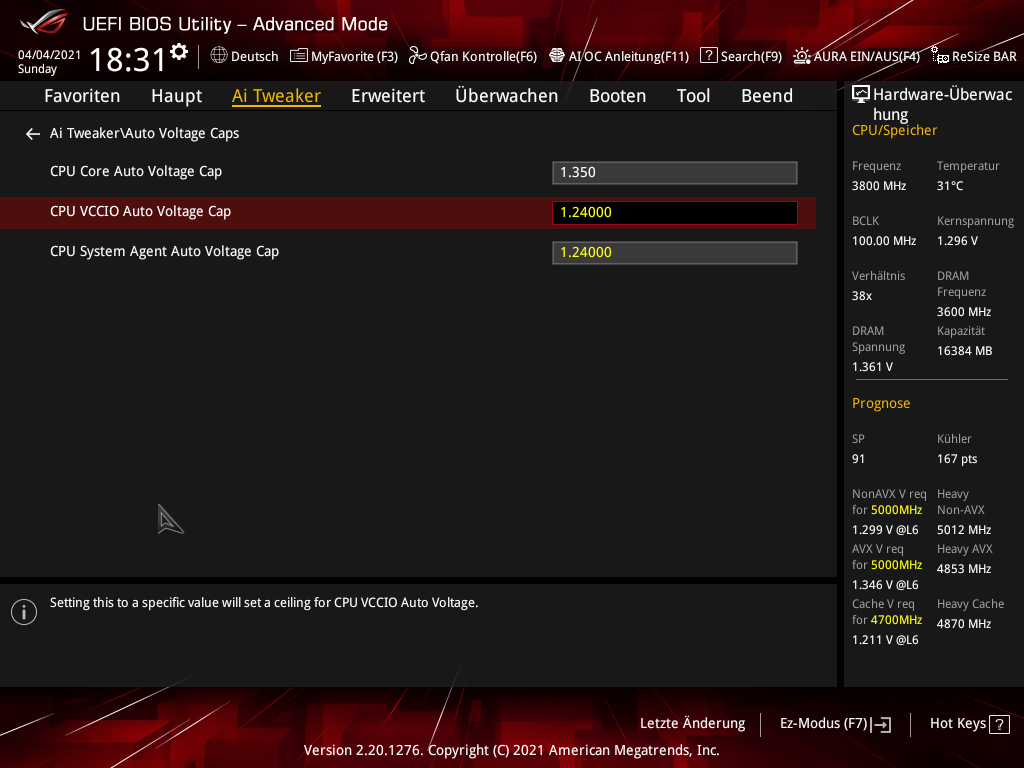
Task: Click Letzte Änderung button
Action: pyautogui.click(x=692, y=724)
